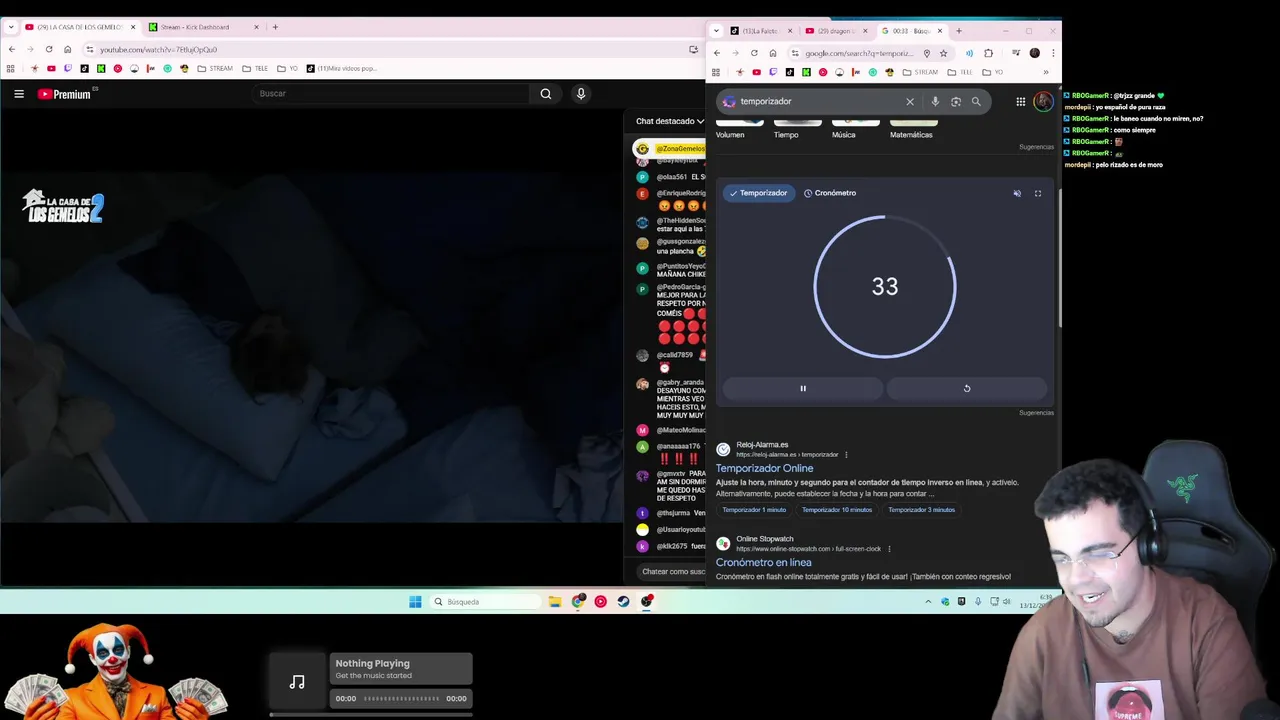Reload the Google search page

(x=754, y=53)
